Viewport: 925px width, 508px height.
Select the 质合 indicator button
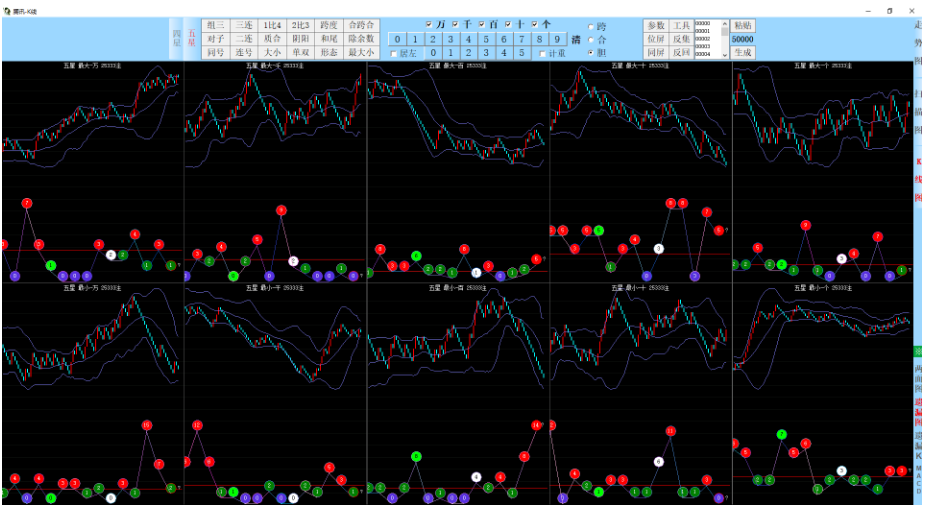272,39
